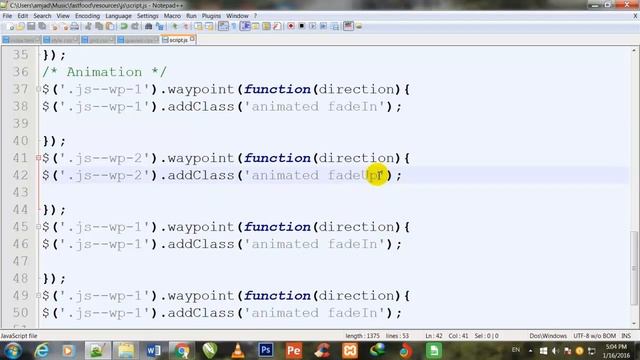Click line number 43 in margin
This screenshot has width=640, height=360.
[x=21, y=192]
